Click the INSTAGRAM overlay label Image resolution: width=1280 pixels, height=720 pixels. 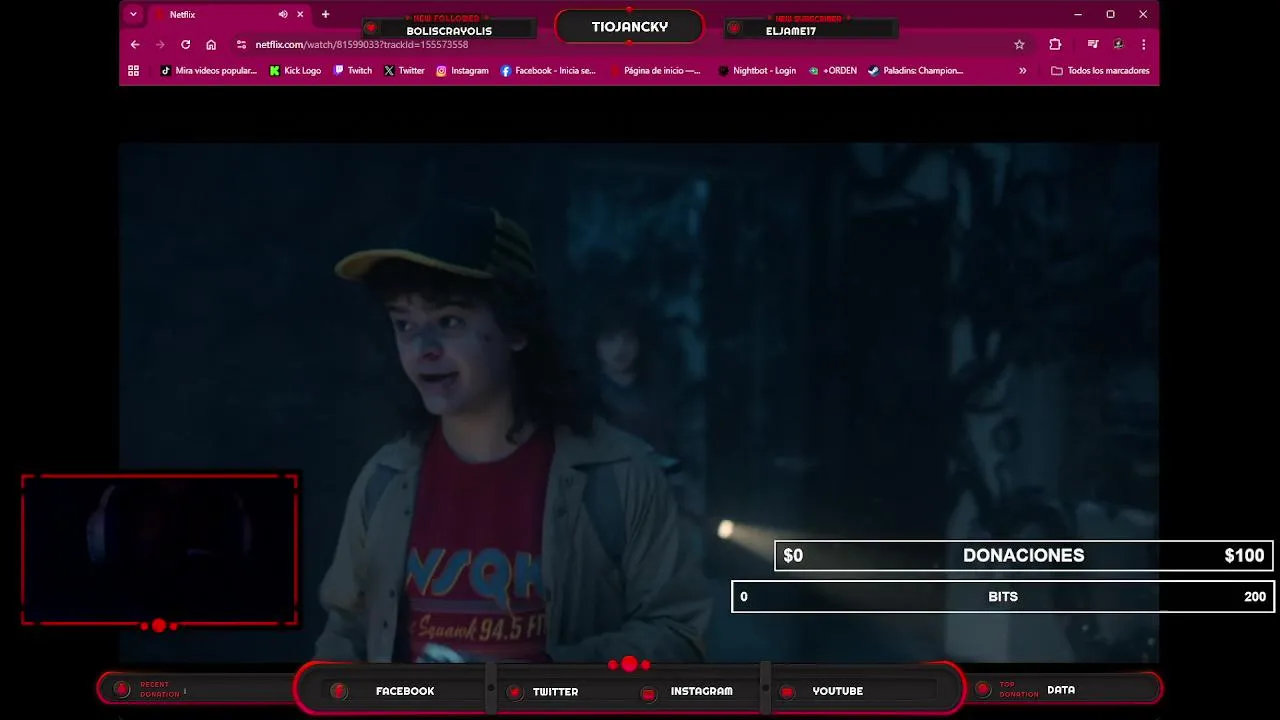tap(701, 691)
